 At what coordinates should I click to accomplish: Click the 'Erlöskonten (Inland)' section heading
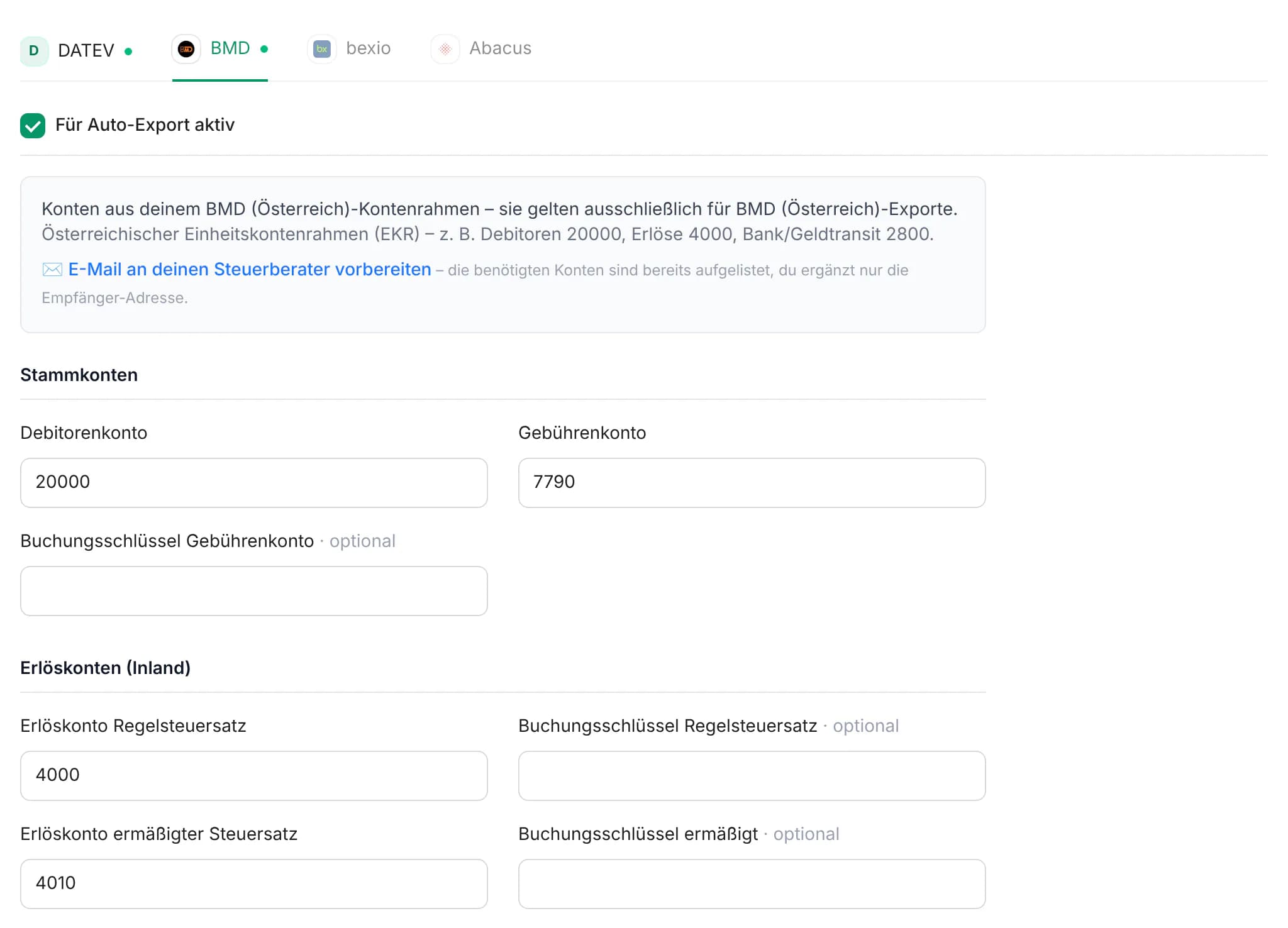[x=106, y=668]
